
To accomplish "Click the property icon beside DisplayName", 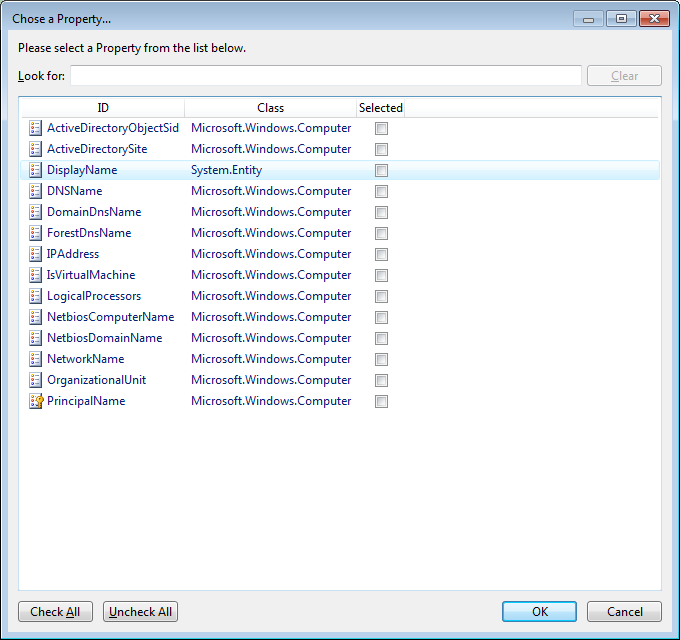I will point(35,170).
